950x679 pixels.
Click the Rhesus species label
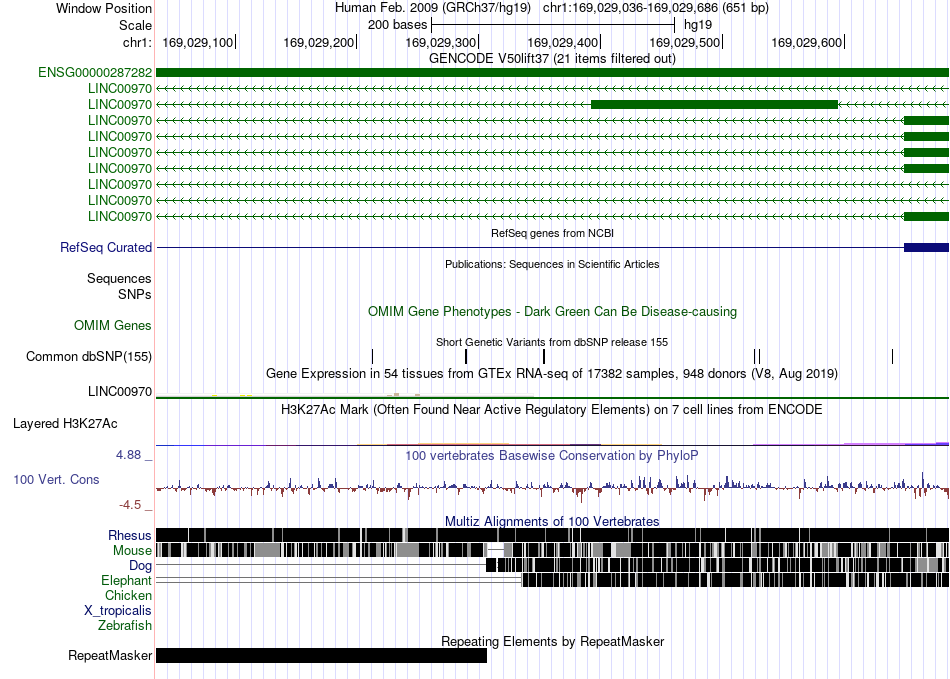(130, 535)
